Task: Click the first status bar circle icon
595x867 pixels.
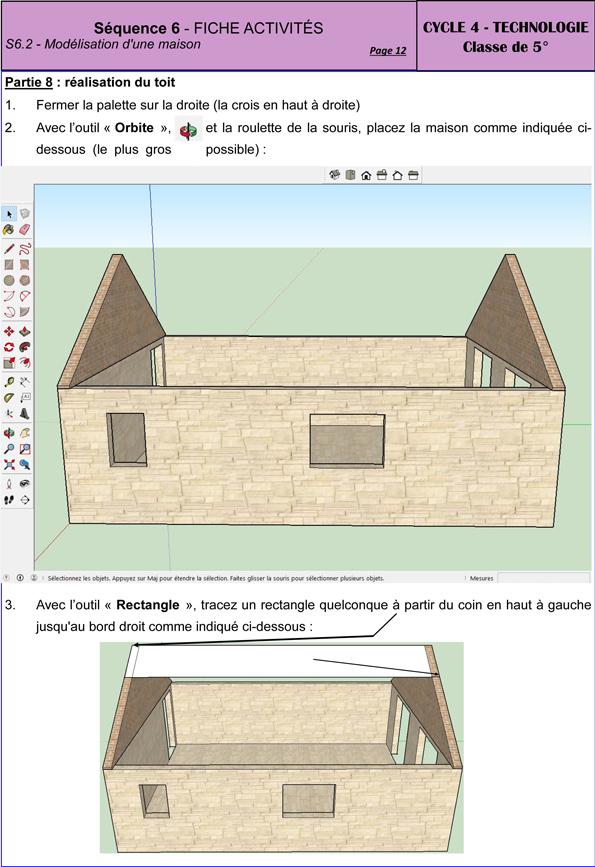Action: coord(6,578)
